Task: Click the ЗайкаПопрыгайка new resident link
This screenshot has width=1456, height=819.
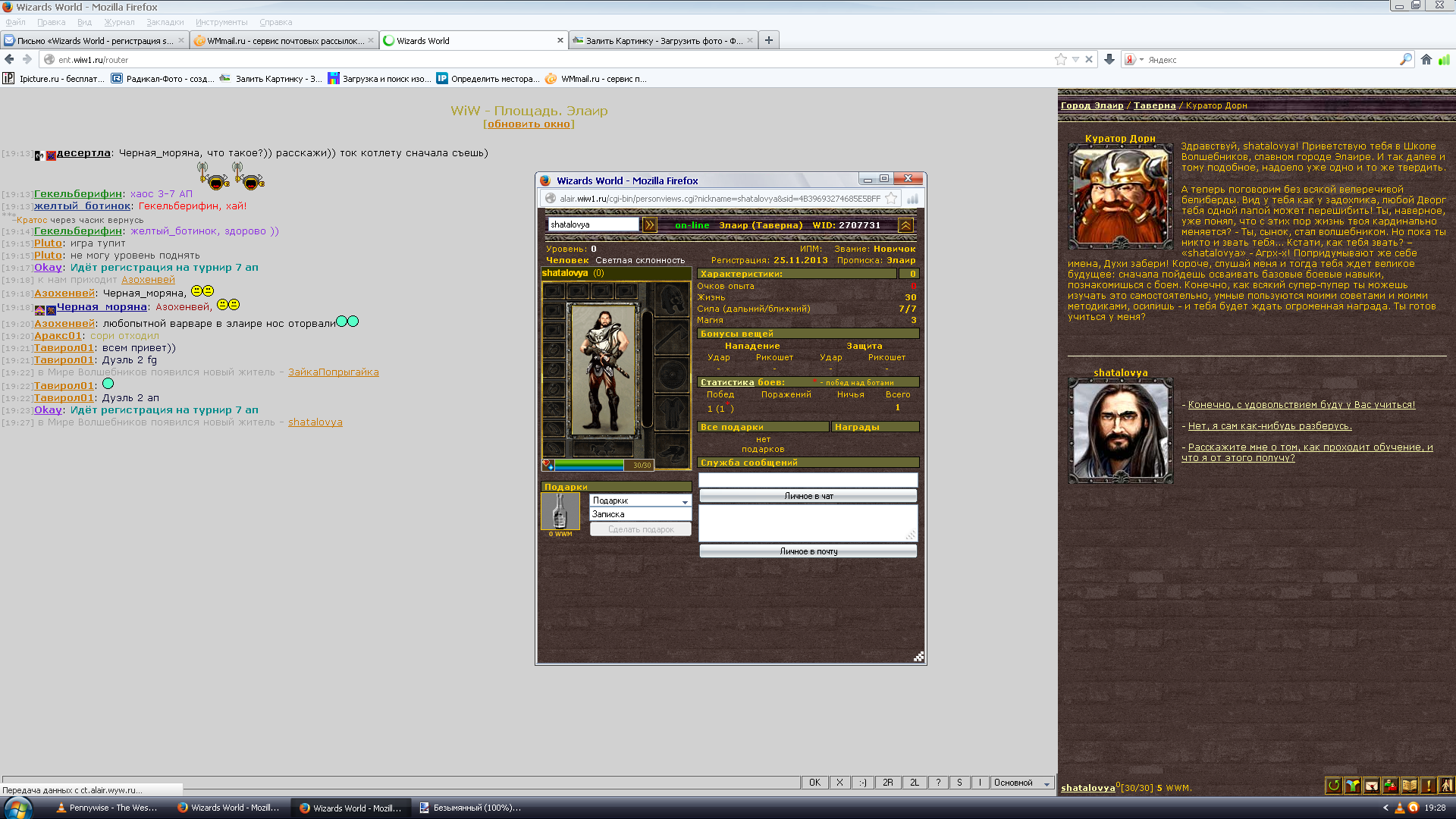Action: point(334,372)
